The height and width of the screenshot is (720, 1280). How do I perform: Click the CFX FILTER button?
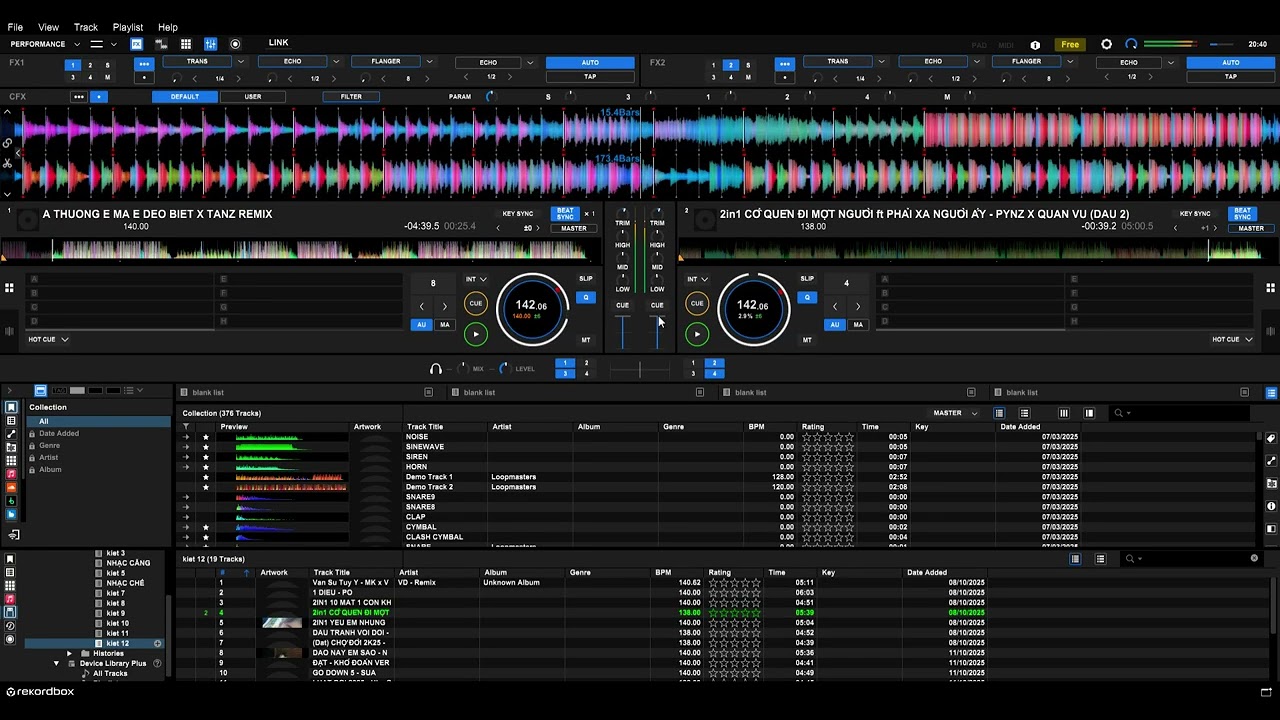click(351, 97)
